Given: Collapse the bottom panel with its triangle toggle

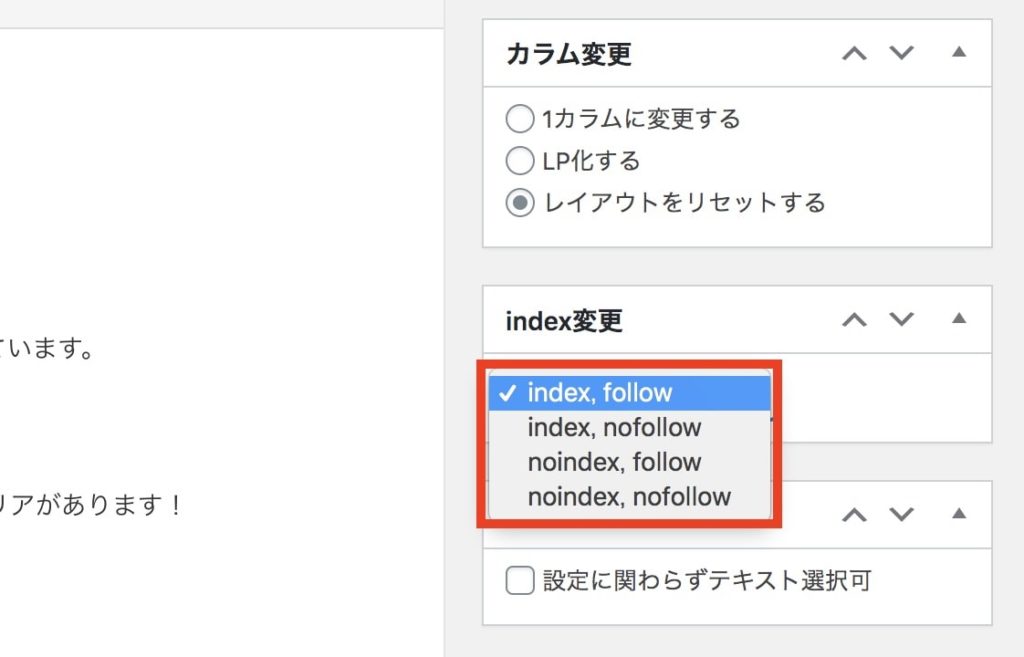Looking at the screenshot, I should (959, 513).
